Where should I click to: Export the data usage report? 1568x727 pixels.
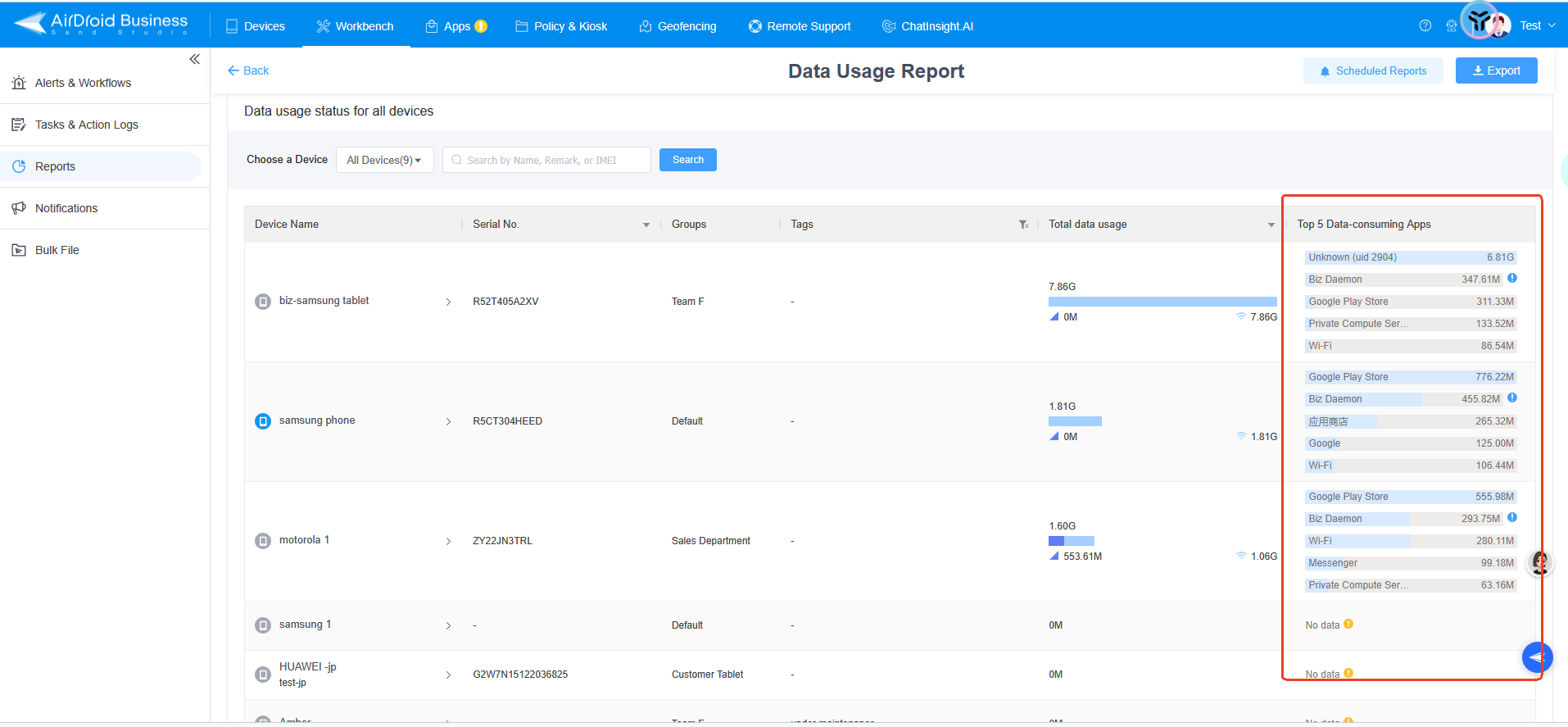1496,70
